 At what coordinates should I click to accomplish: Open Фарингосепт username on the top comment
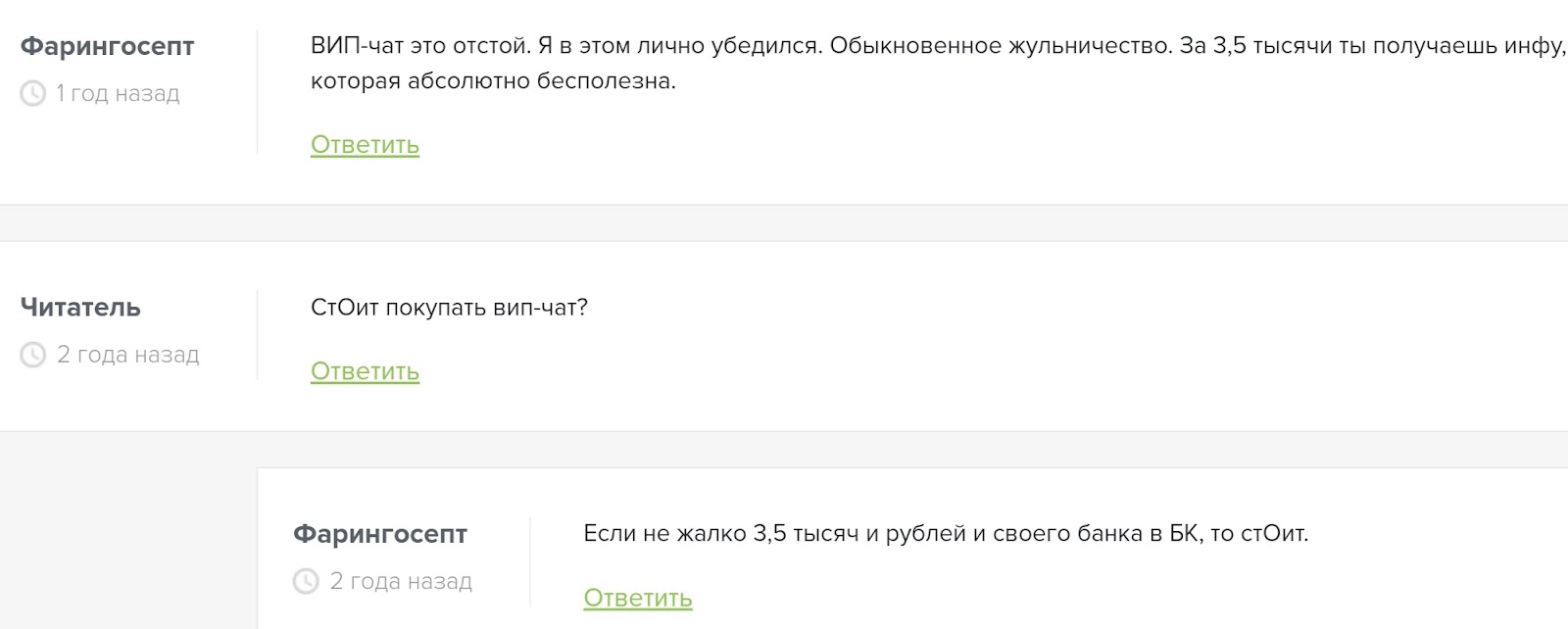coord(108,47)
